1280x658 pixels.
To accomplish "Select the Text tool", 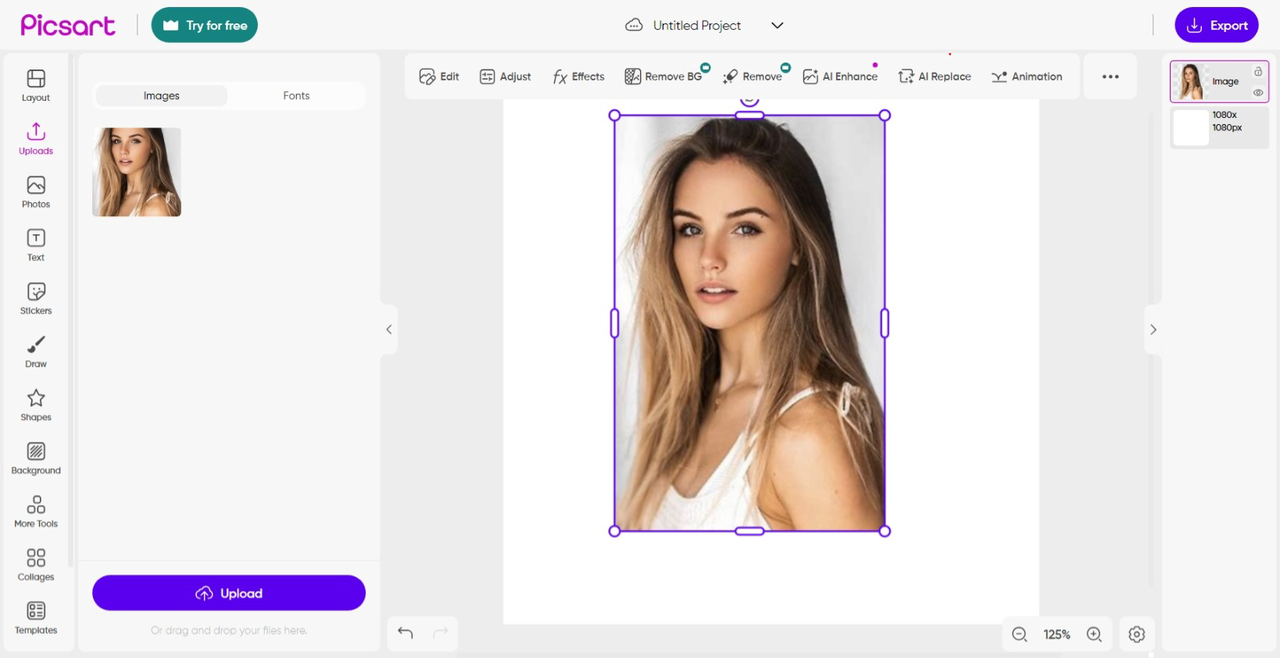I will tap(36, 245).
